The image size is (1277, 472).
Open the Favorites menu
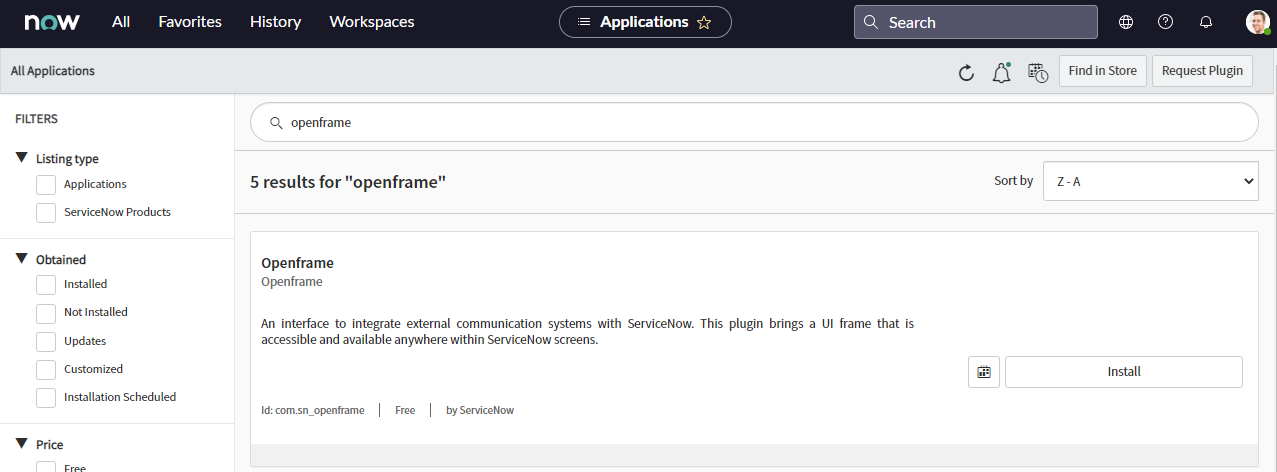coord(190,22)
